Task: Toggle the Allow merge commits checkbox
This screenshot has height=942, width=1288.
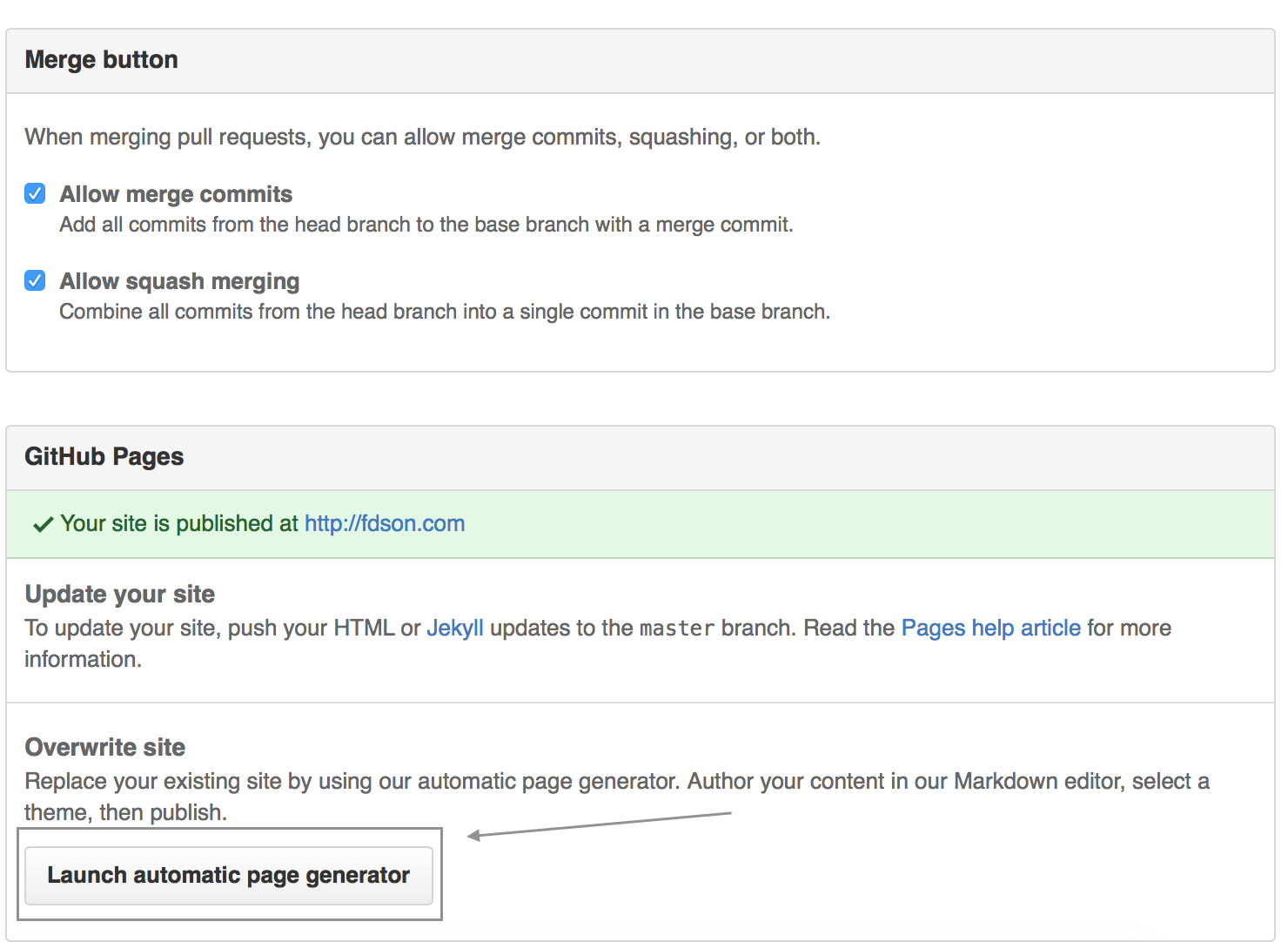Action: (x=35, y=193)
